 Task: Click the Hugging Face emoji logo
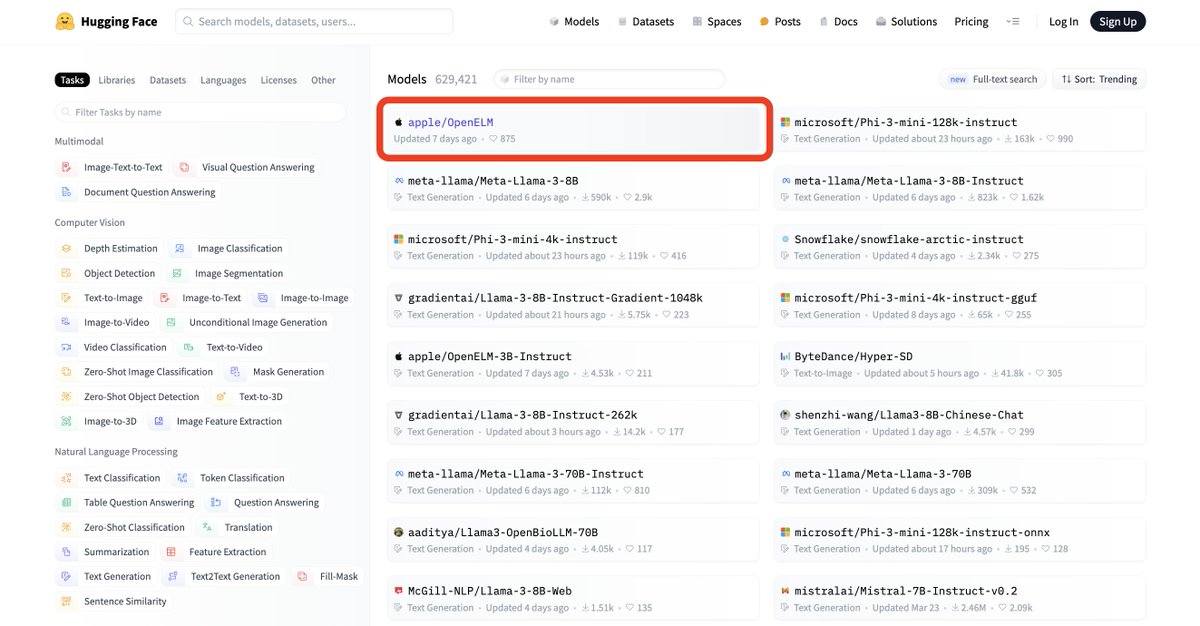[65, 21]
